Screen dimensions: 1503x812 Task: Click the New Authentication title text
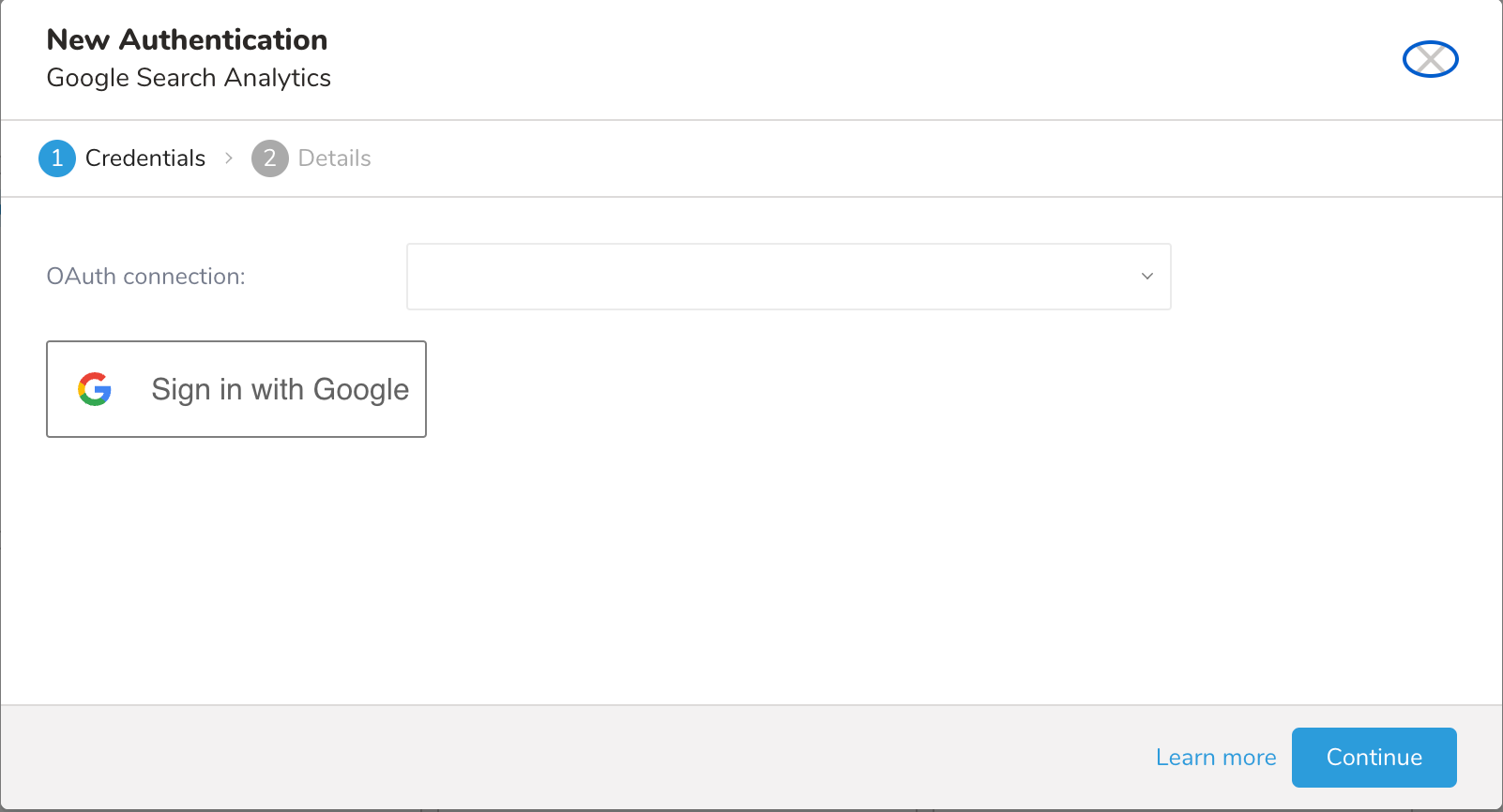187,39
